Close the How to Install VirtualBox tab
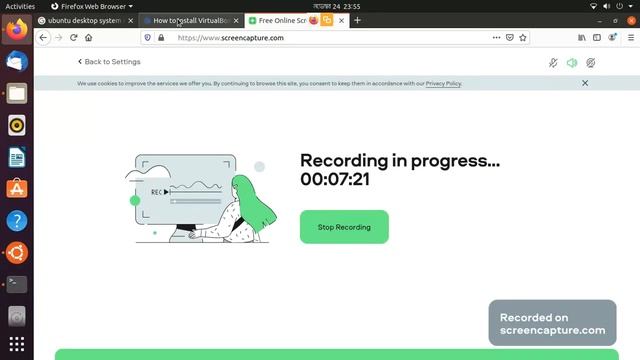The image size is (640, 360). pyautogui.click(x=236, y=20)
